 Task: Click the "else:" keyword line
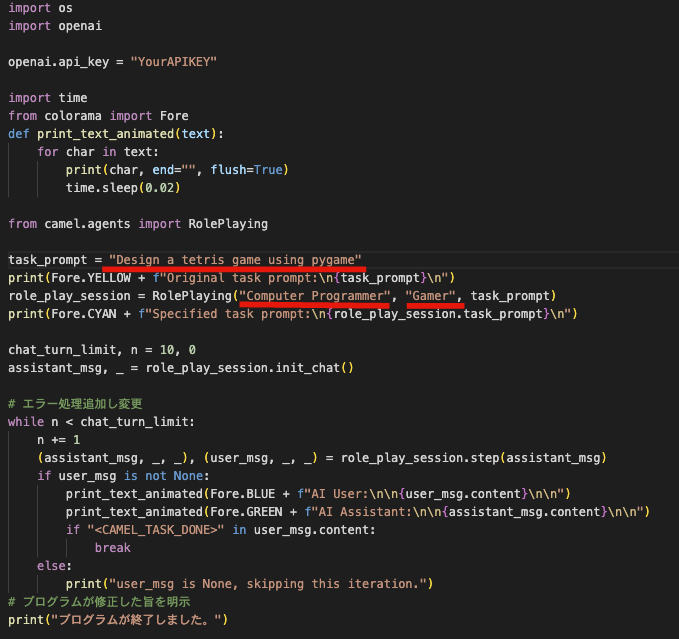54,566
